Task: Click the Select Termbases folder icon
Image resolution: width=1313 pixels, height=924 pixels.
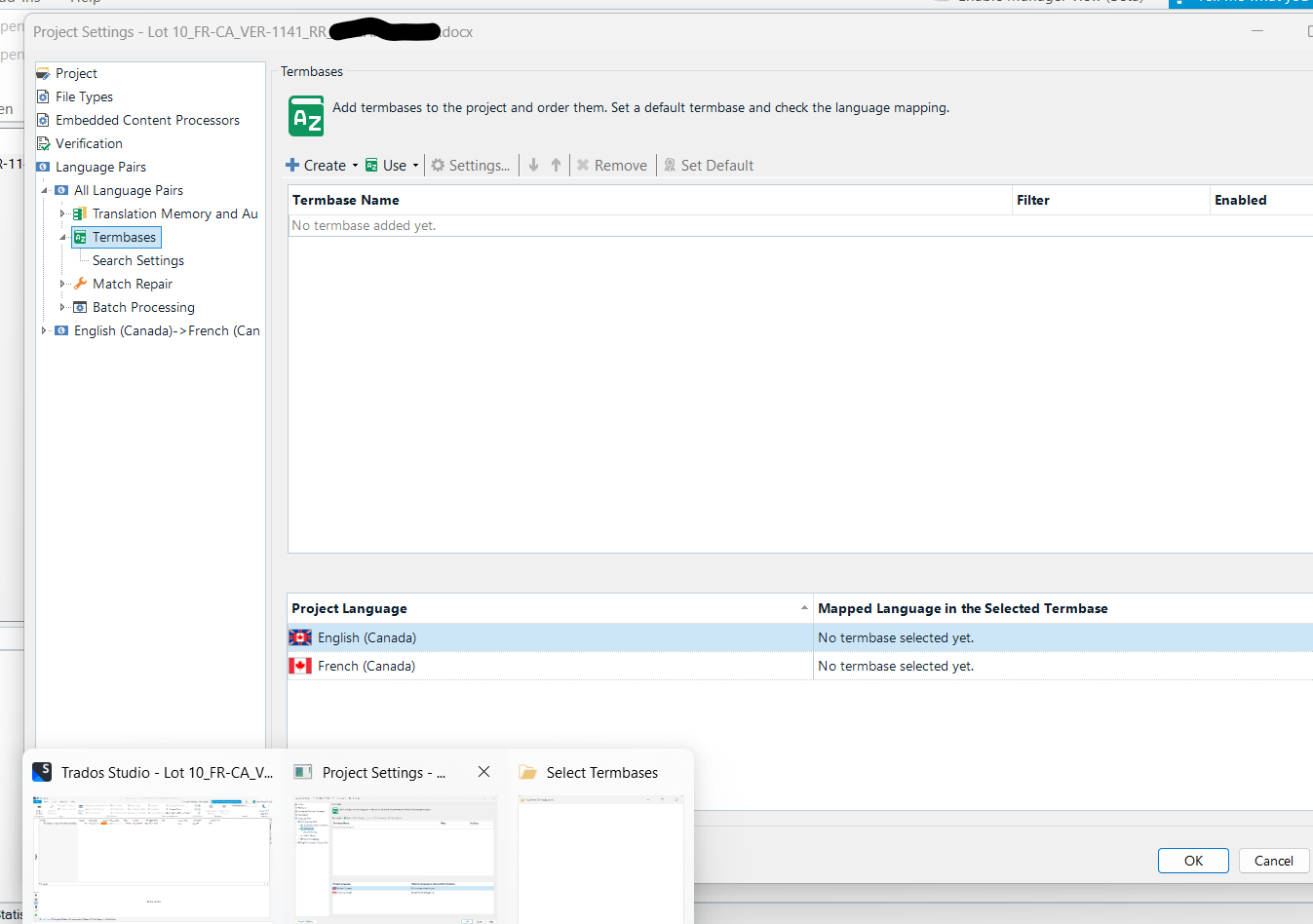Action: (x=528, y=772)
